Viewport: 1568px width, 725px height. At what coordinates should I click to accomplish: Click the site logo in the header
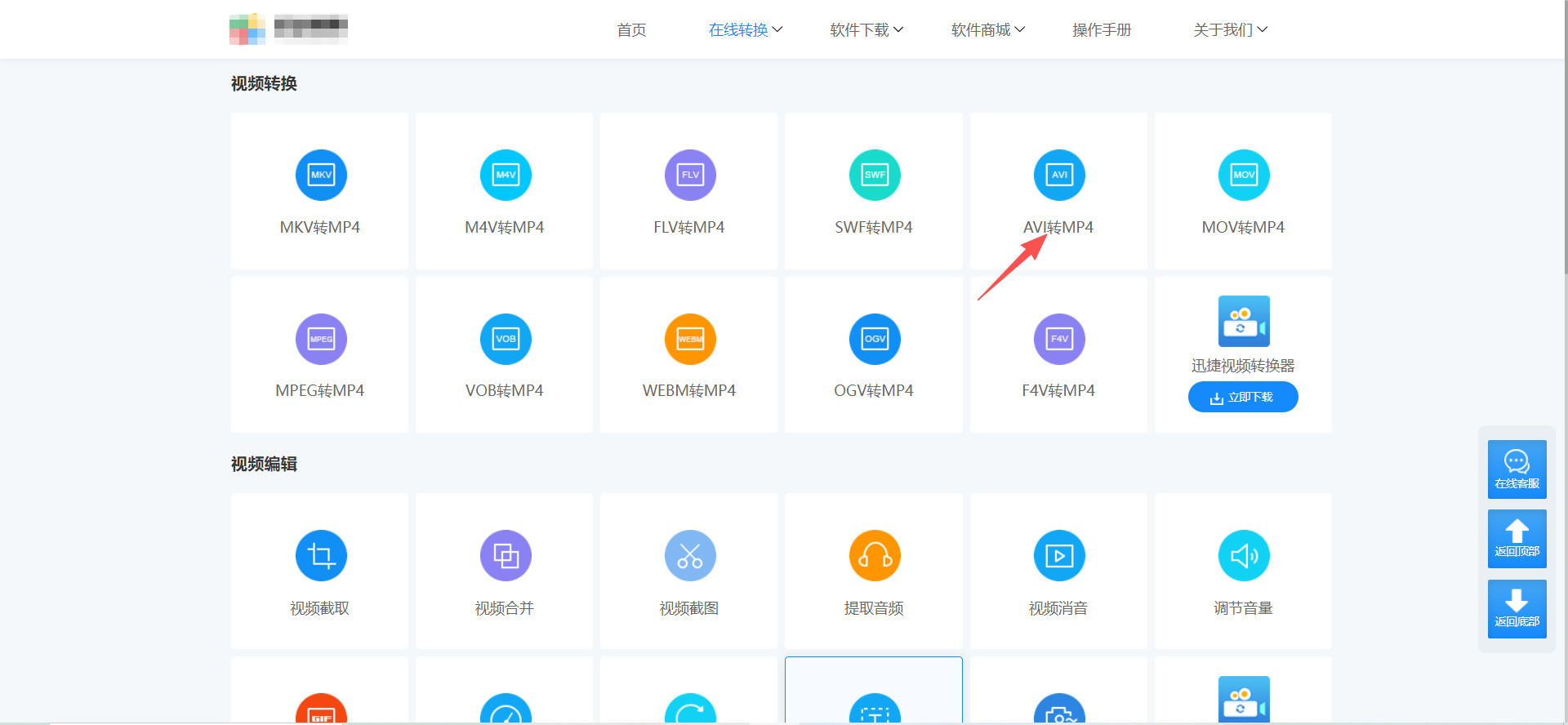coord(288,29)
